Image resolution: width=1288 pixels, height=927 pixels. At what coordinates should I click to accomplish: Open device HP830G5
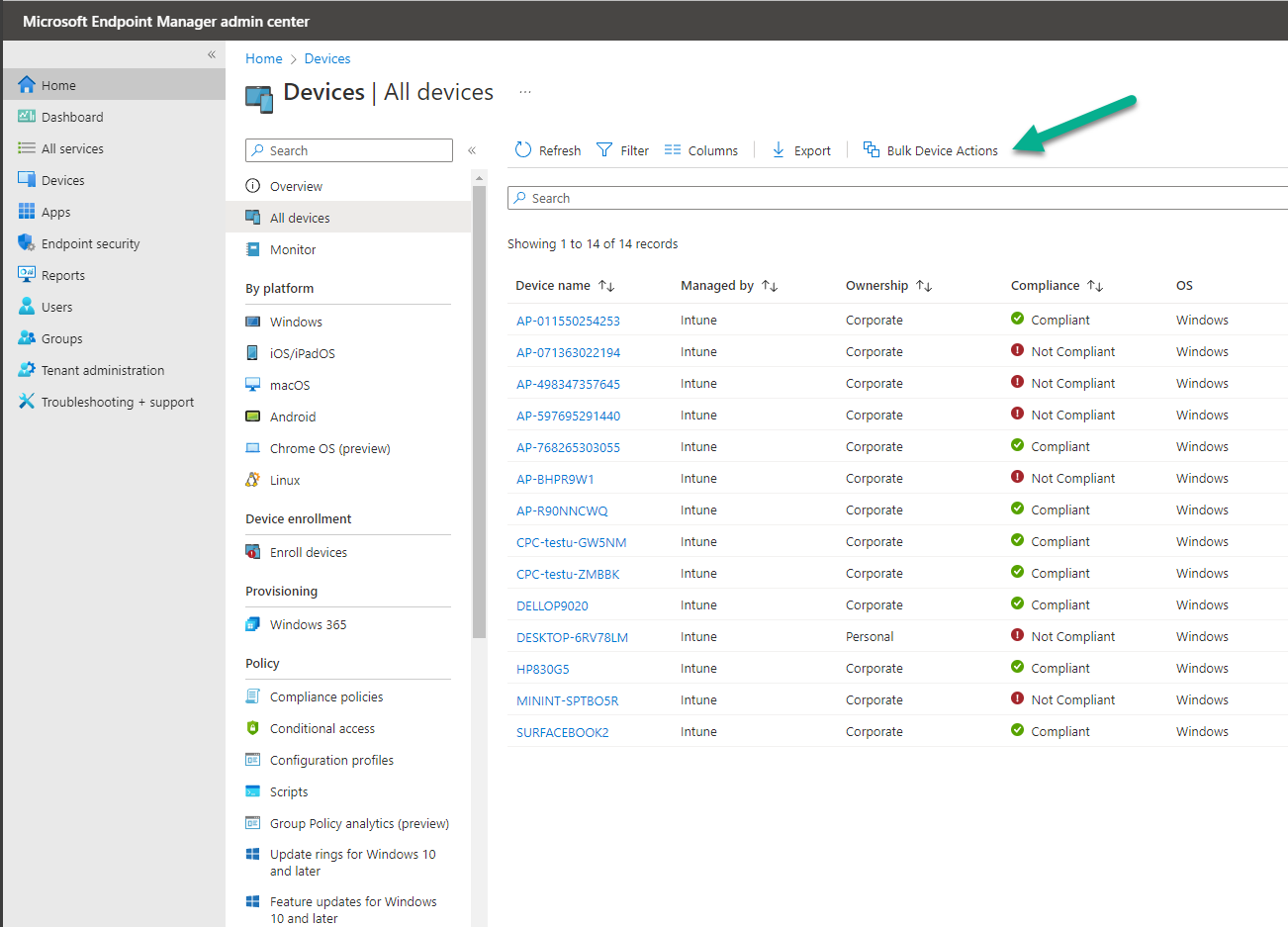[542, 669]
